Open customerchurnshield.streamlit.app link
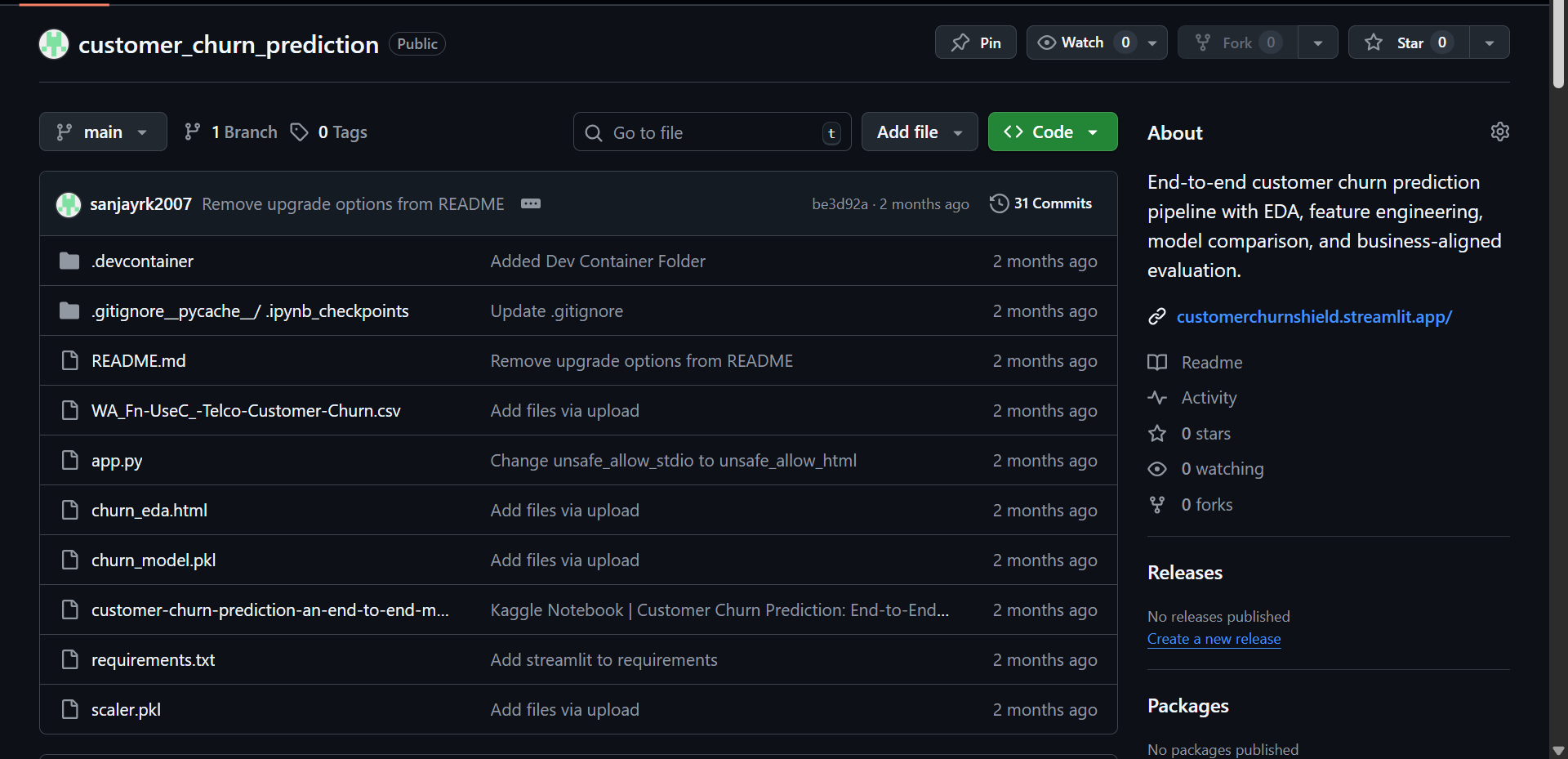The height and width of the screenshot is (759, 1568). [1314, 317]
